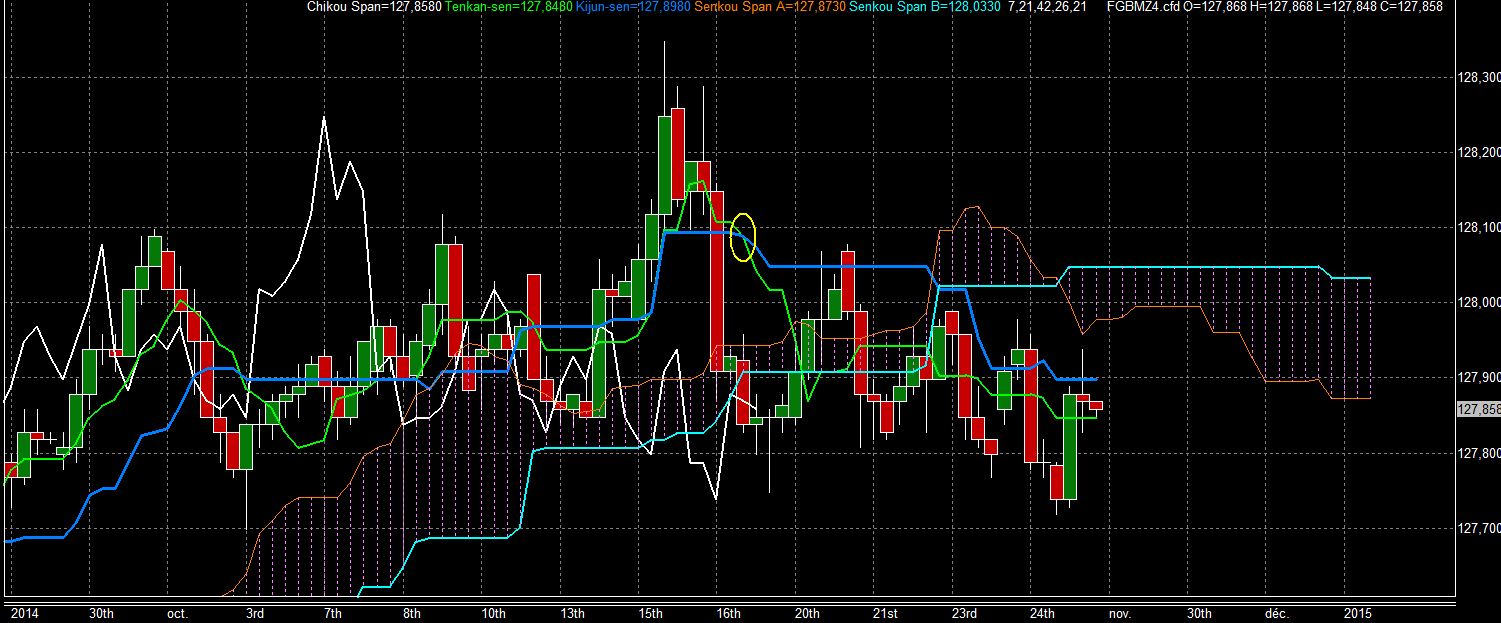This screenshot has width=1501, height=623.
Task: Click the 128,200 price axis label
Action: click(1478, 152)
